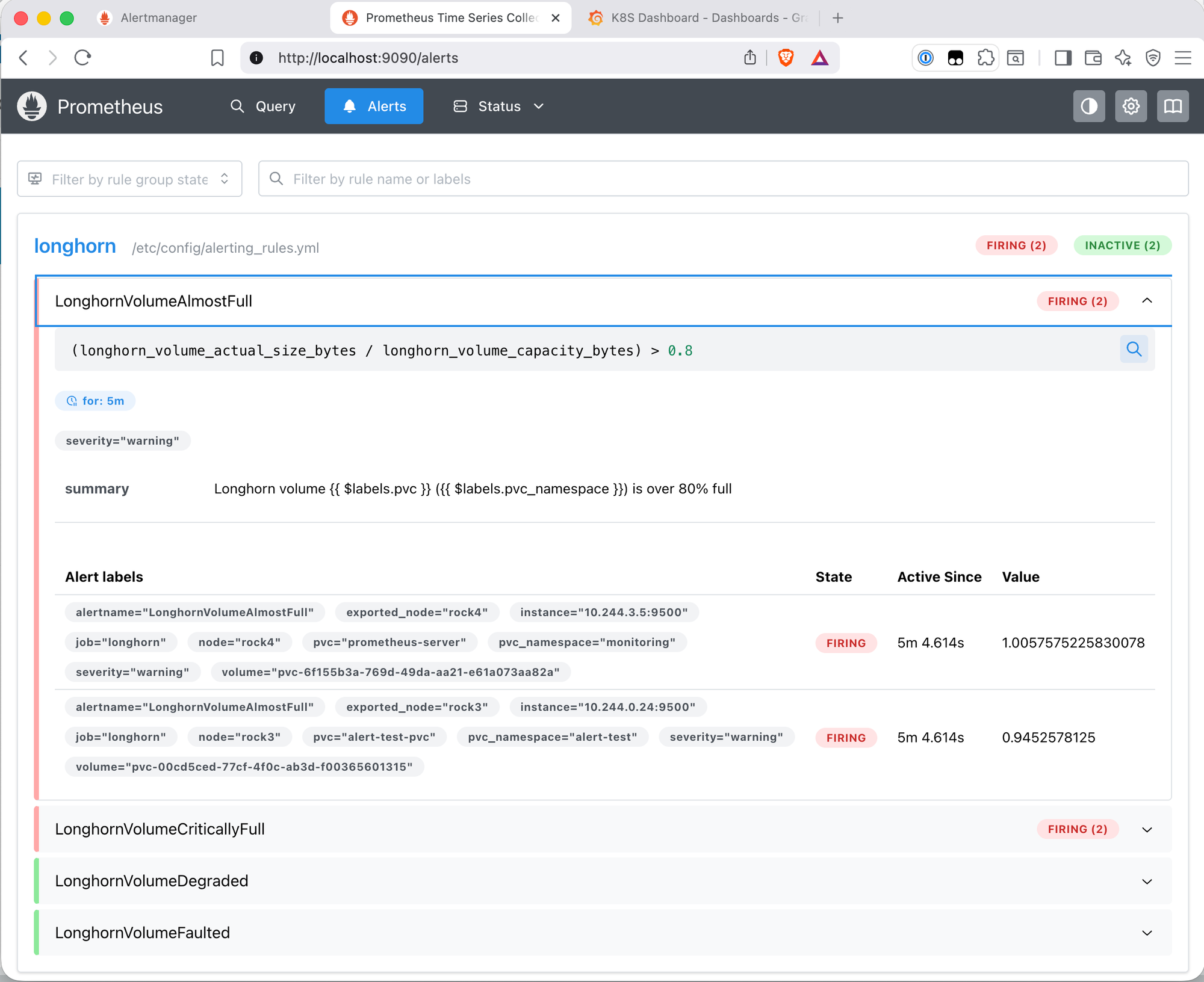Click the browser forward arrow
This screenshot has height=982, width=1204.
(53, 58)
